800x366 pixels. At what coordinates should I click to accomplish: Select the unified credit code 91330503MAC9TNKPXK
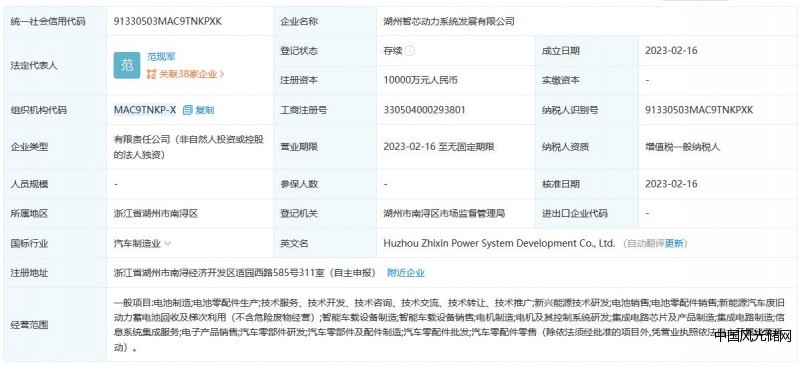(x=167, y=21)
